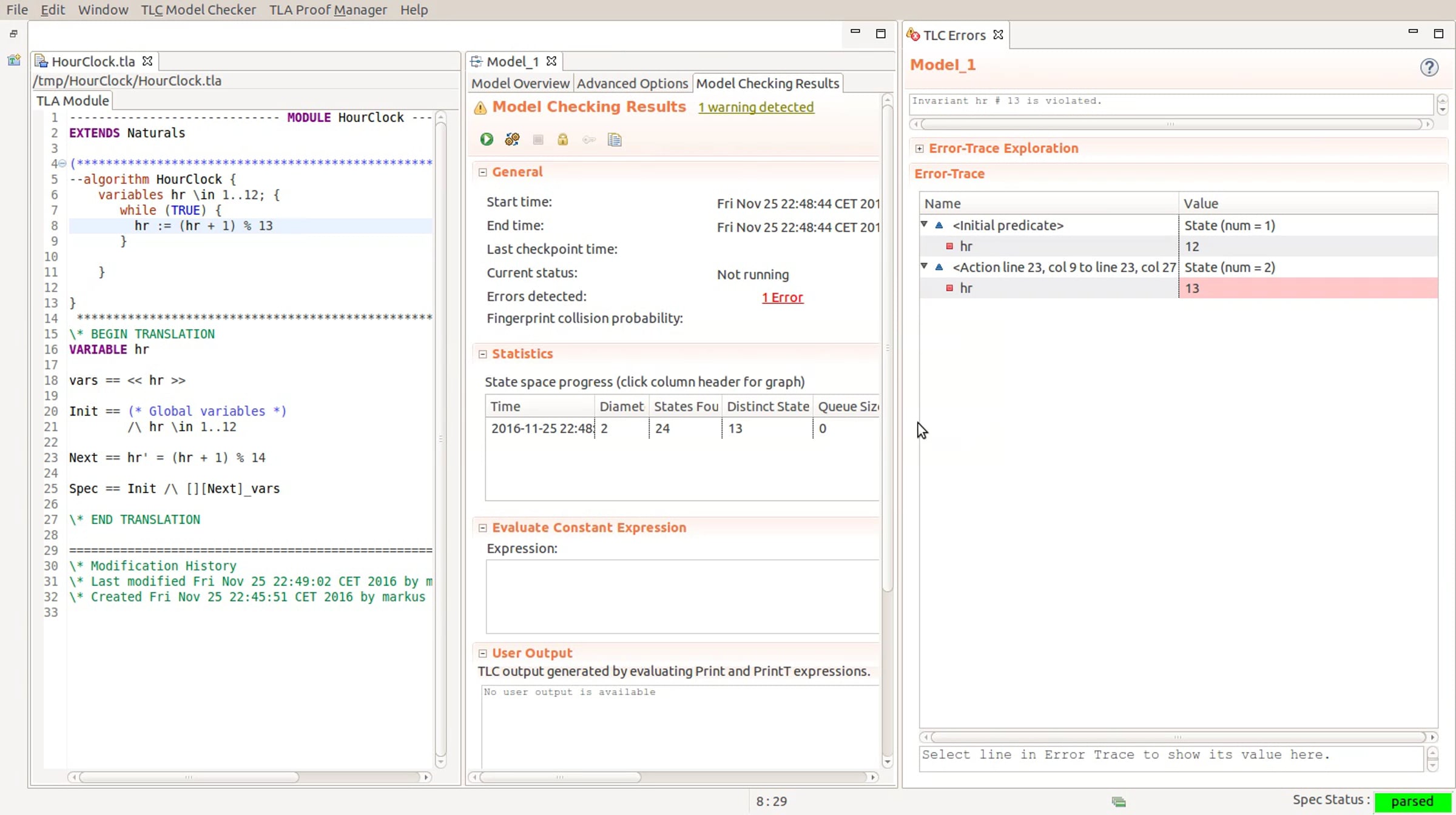This screenshot has height=815, width=1456.
Task: Switch to the Advanced Options tab
Action: click(632, 84)
